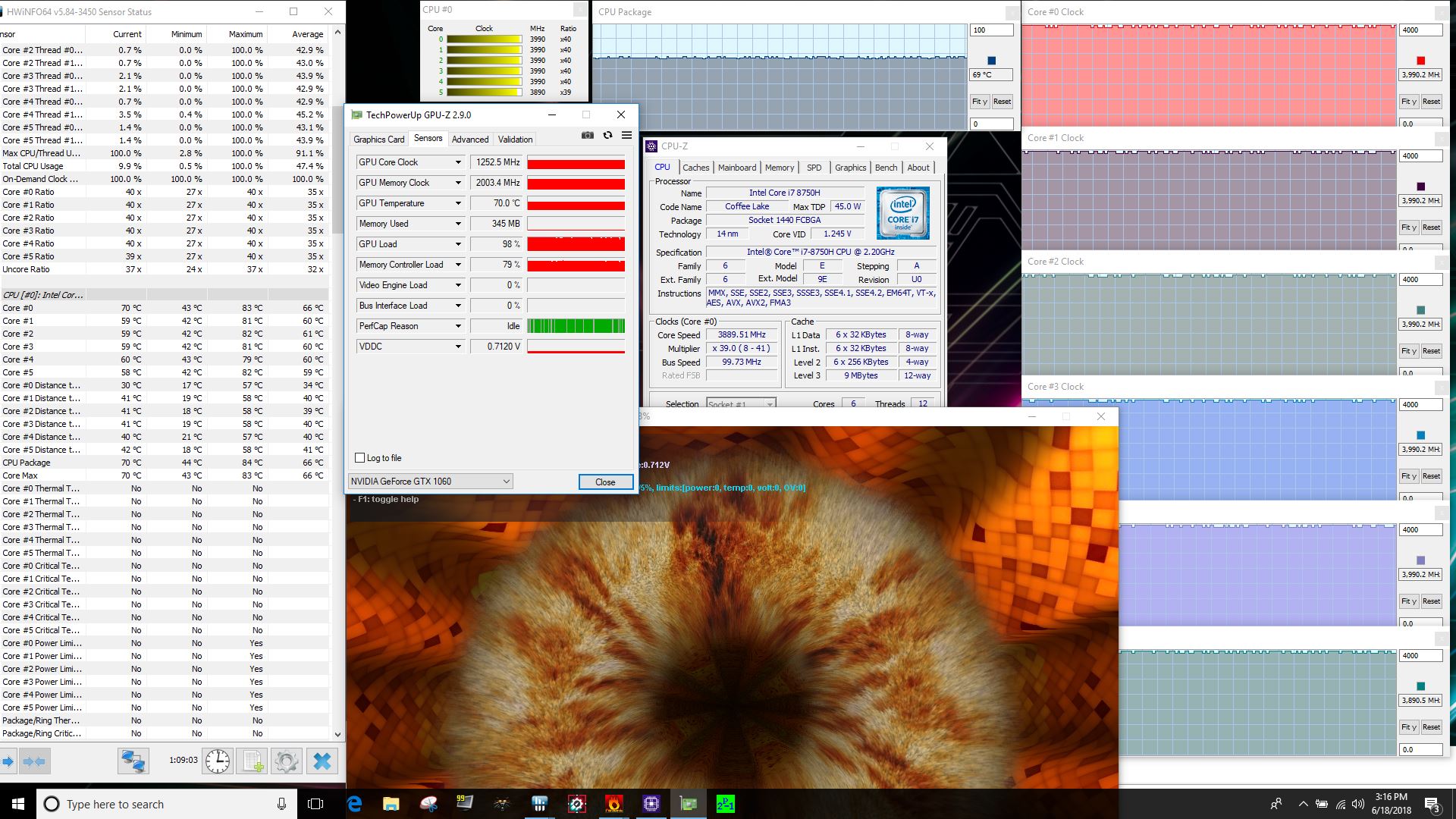The height and width of the screenshot is (819, 1456).
Task: Click the GPU-Z refresh icon
Action: (607, 135)
